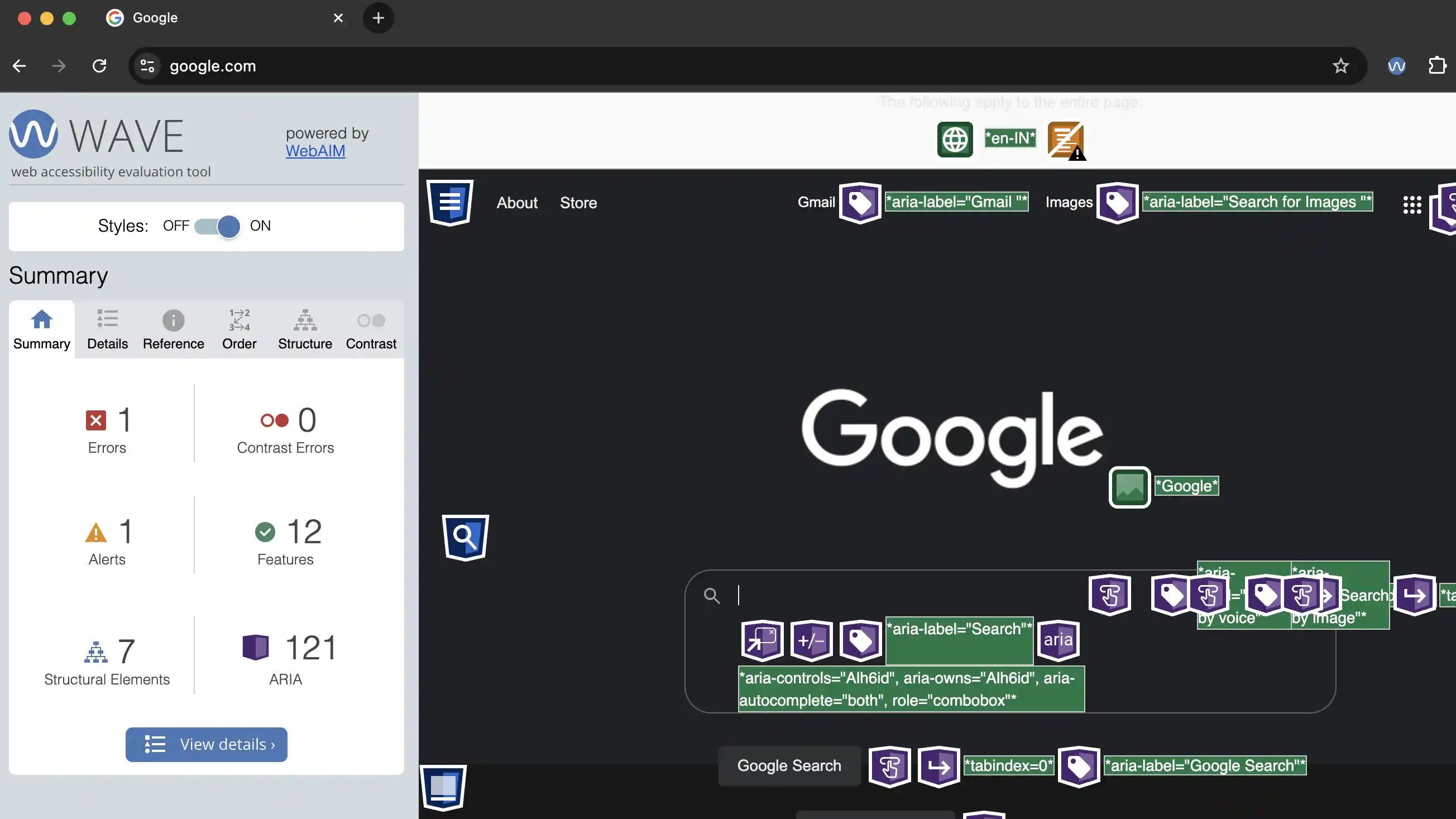Open the Store link
1456x819 pixels.
coord(578,203)
